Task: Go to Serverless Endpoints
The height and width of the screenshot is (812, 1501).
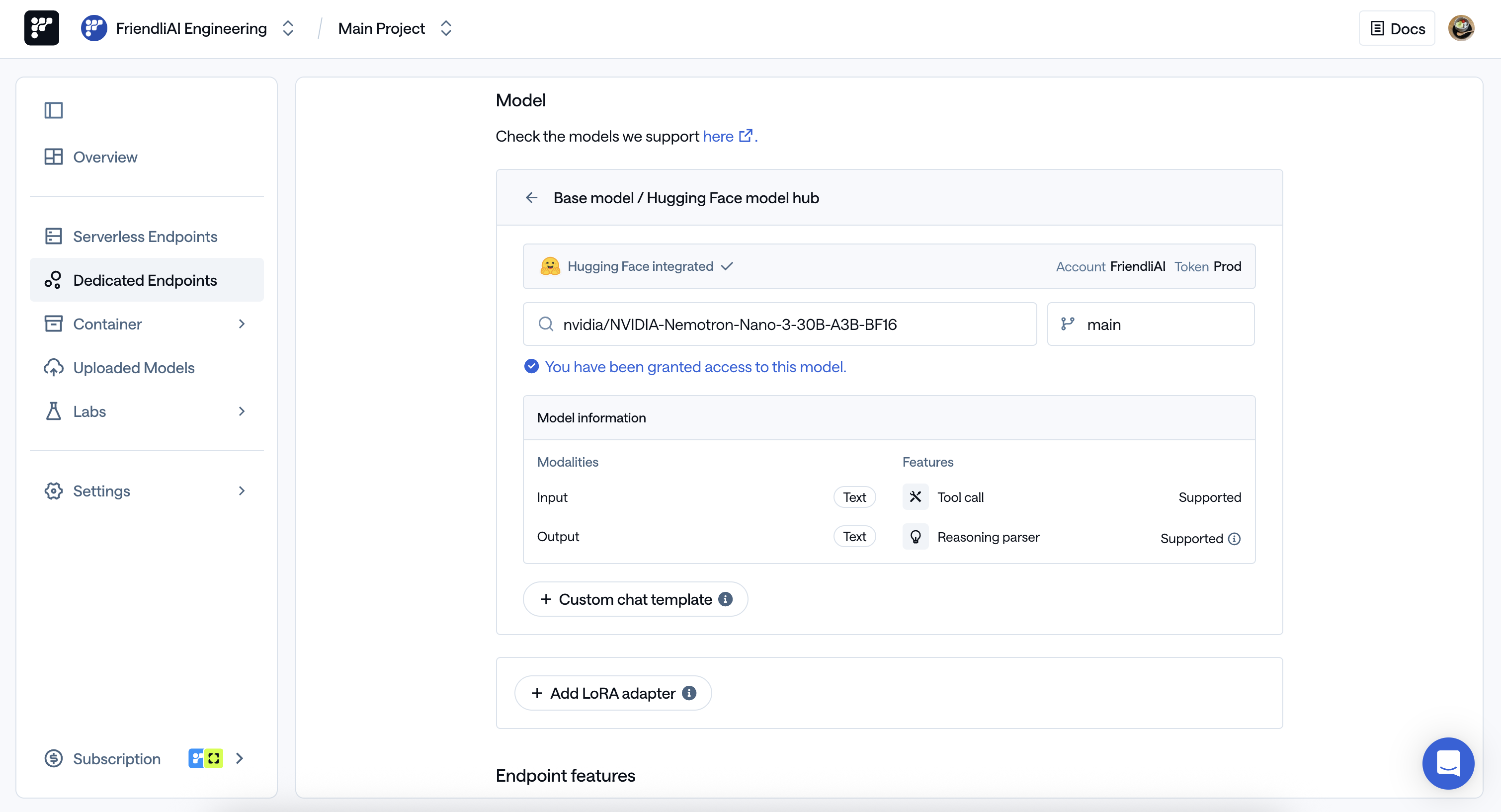Action: (145, 237)
